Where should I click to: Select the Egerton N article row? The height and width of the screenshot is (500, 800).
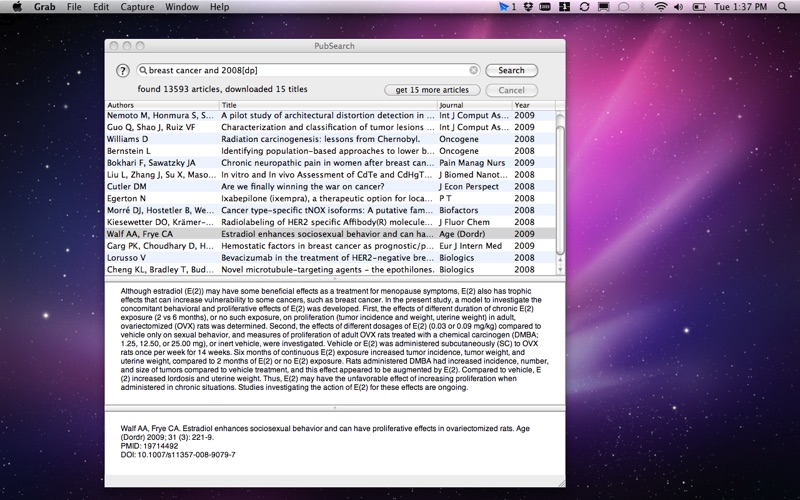tap(330, 198)
